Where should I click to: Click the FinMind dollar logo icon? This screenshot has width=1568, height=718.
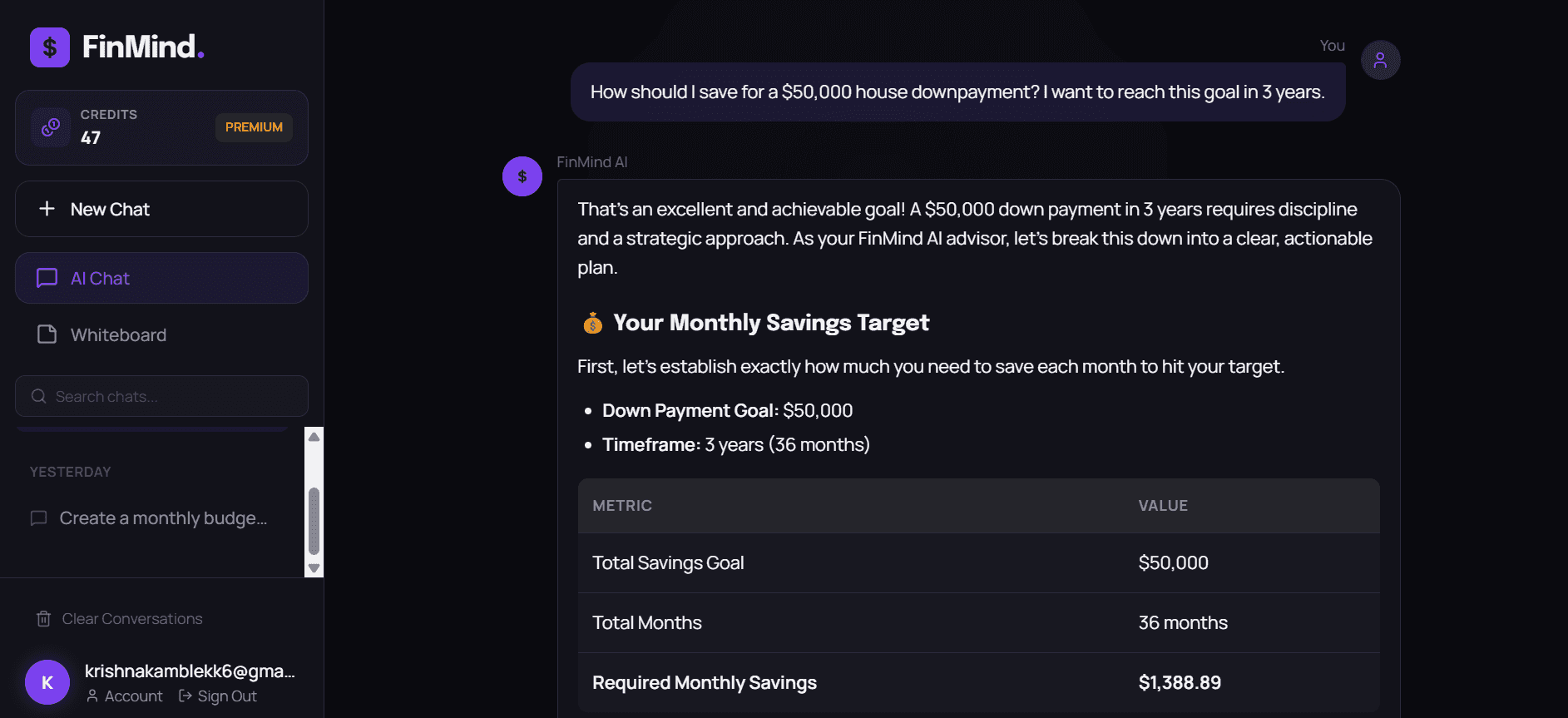pos(50,47)
